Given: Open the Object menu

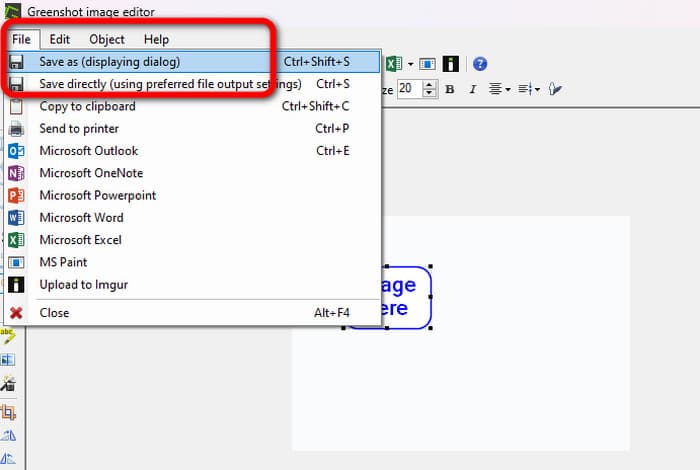Looking at the screenshot, I should click(x=107, y=39).
